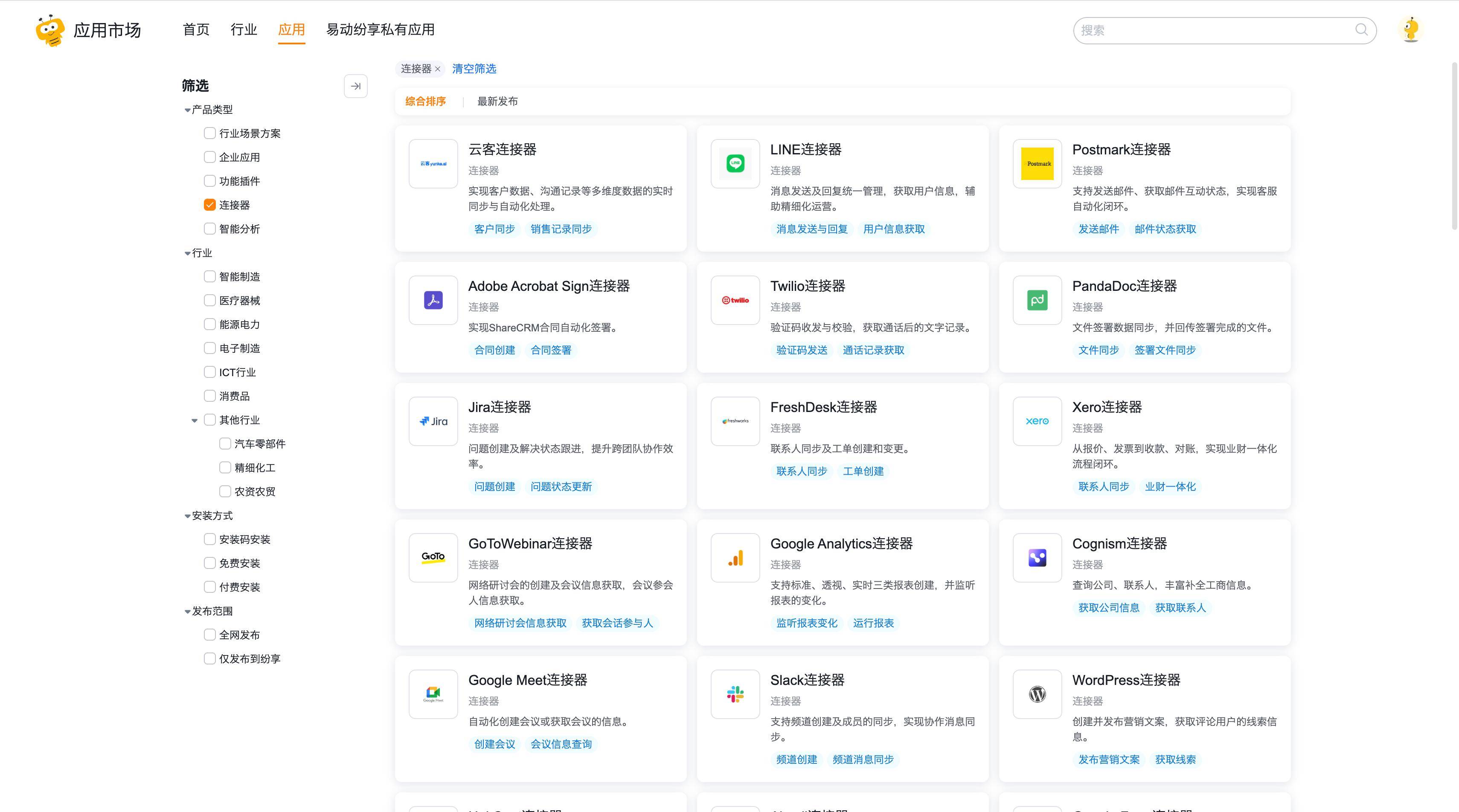Go to the 首页 navigation tab
Viewport: 1459px width, 812px height.
click(196, 29)
